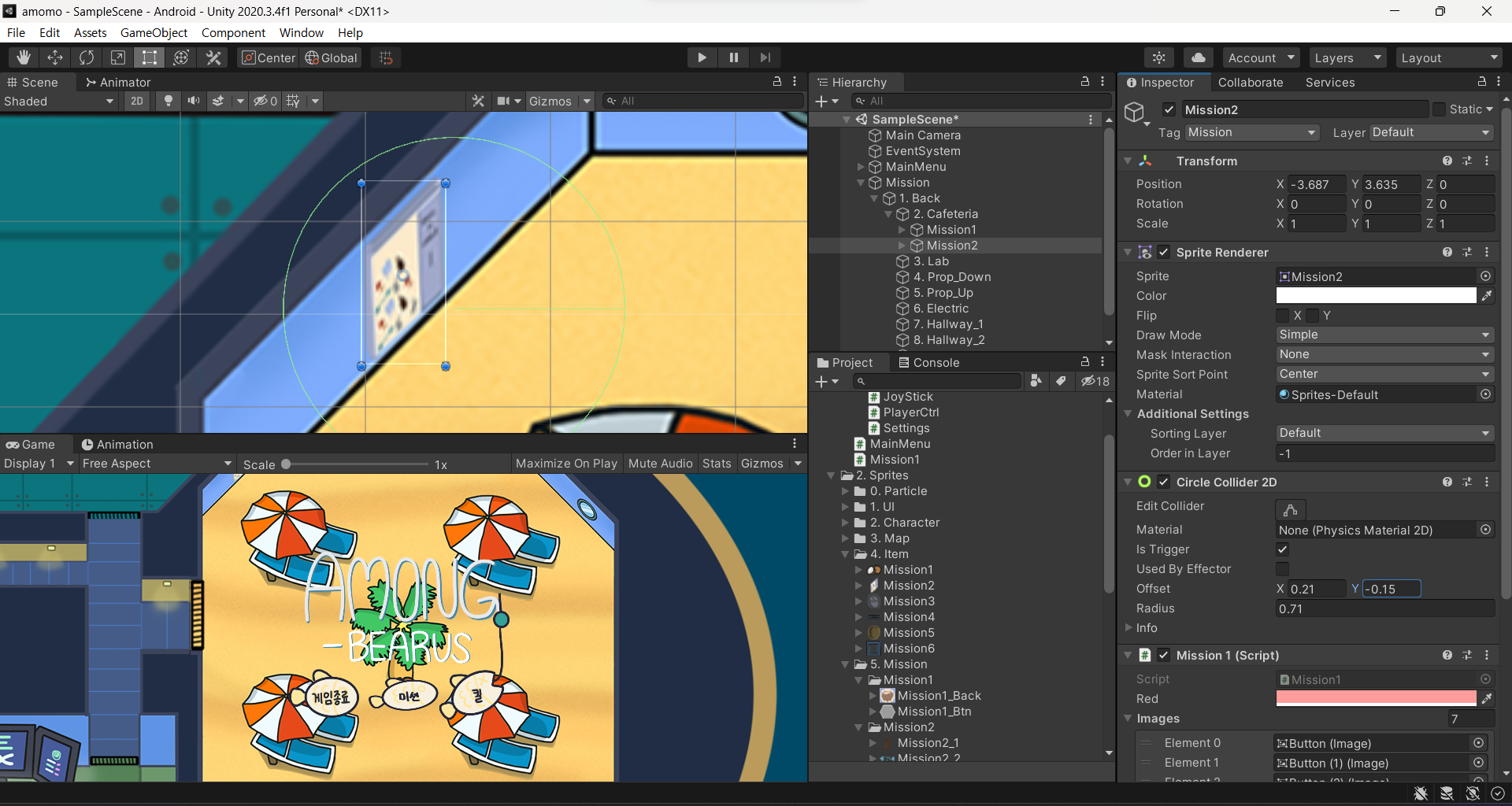Click the Step frame button
Image resolution: width=1512 pixels, height=806 pixels.
pyautogui.click(x=765, y=57)
